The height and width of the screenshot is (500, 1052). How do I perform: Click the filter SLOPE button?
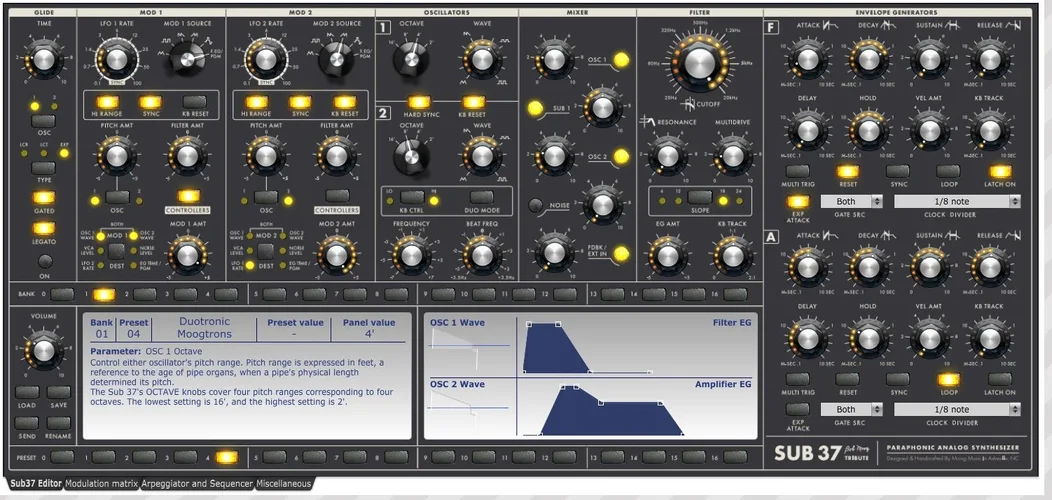coord(699,196)
